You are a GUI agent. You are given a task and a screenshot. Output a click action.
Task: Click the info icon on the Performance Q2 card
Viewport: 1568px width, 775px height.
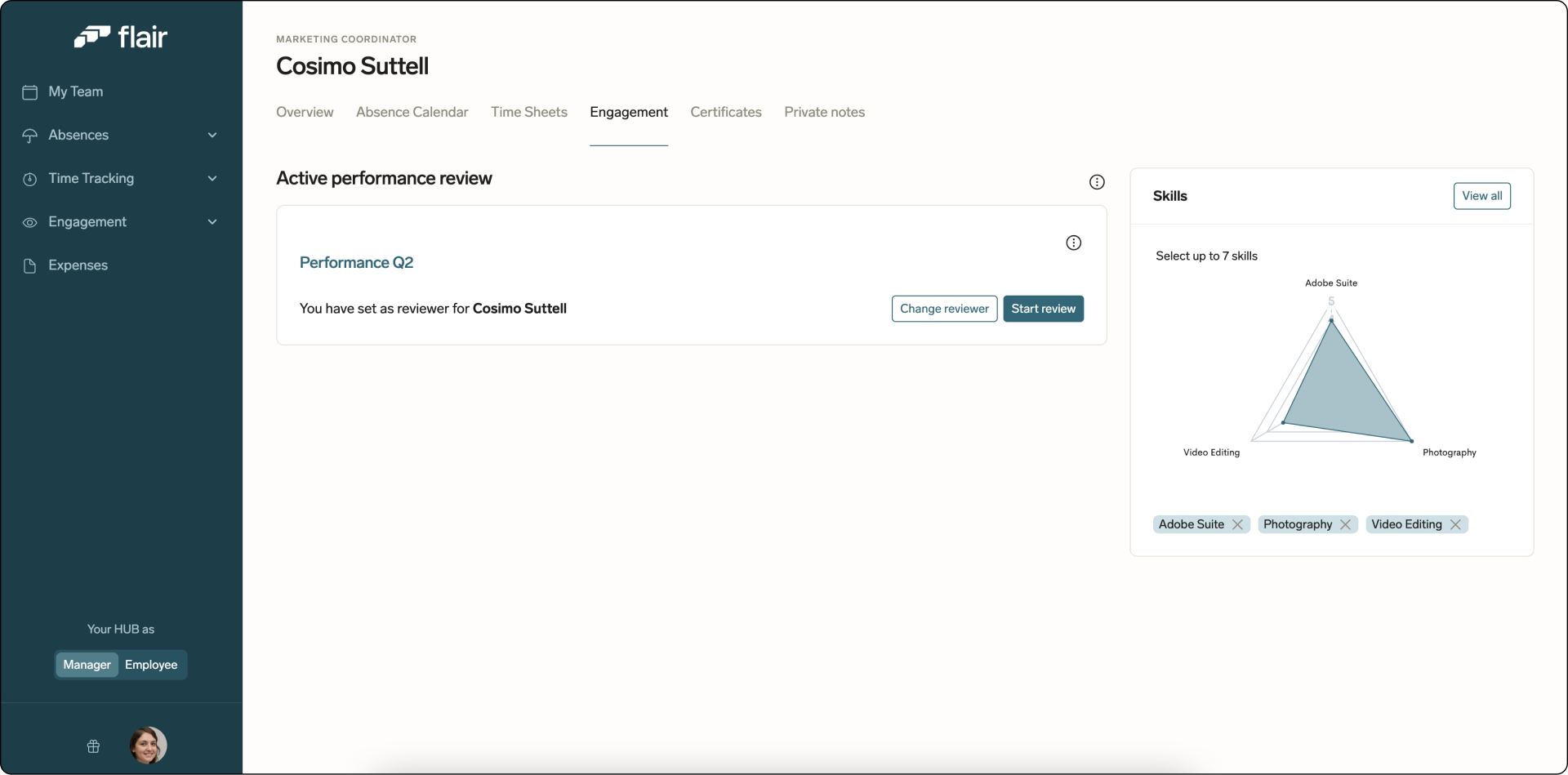click(x=1073, y=243)
